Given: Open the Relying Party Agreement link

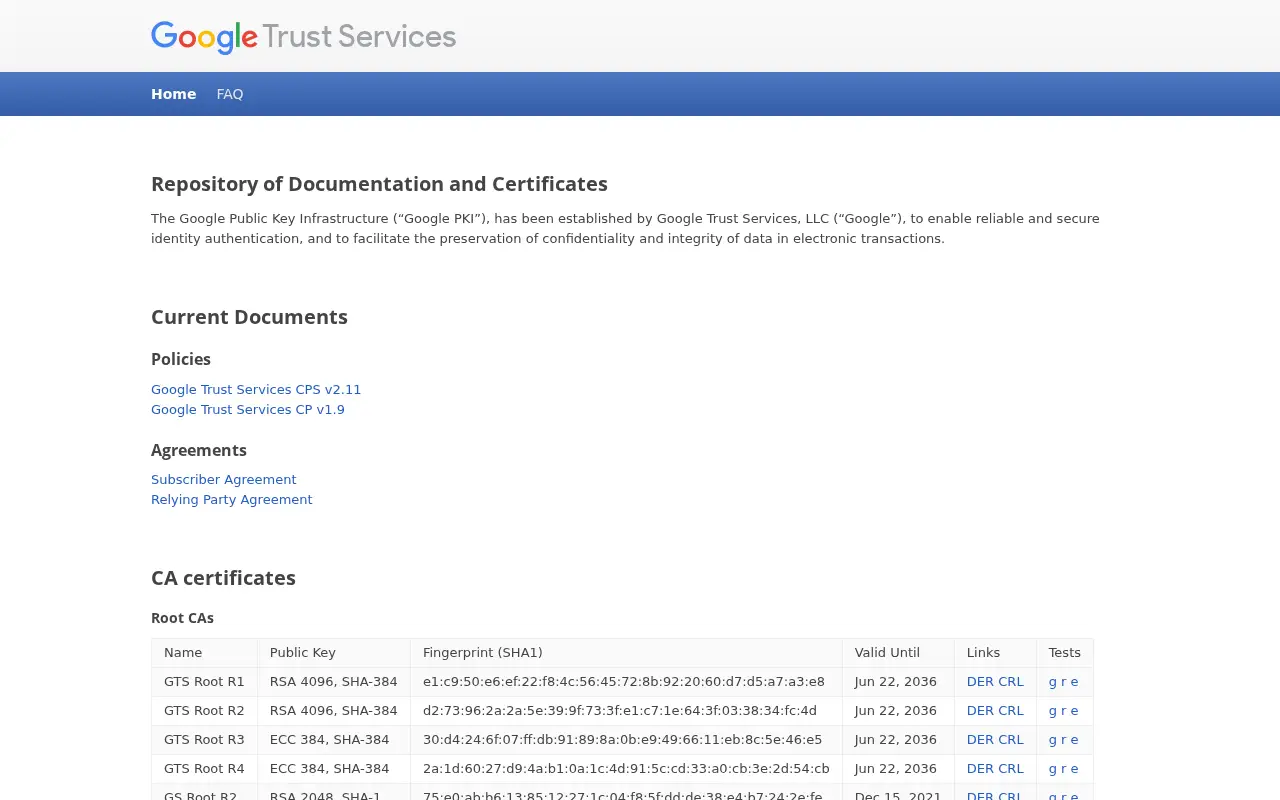Looking at the screenshot, I should tap(232, 500).
